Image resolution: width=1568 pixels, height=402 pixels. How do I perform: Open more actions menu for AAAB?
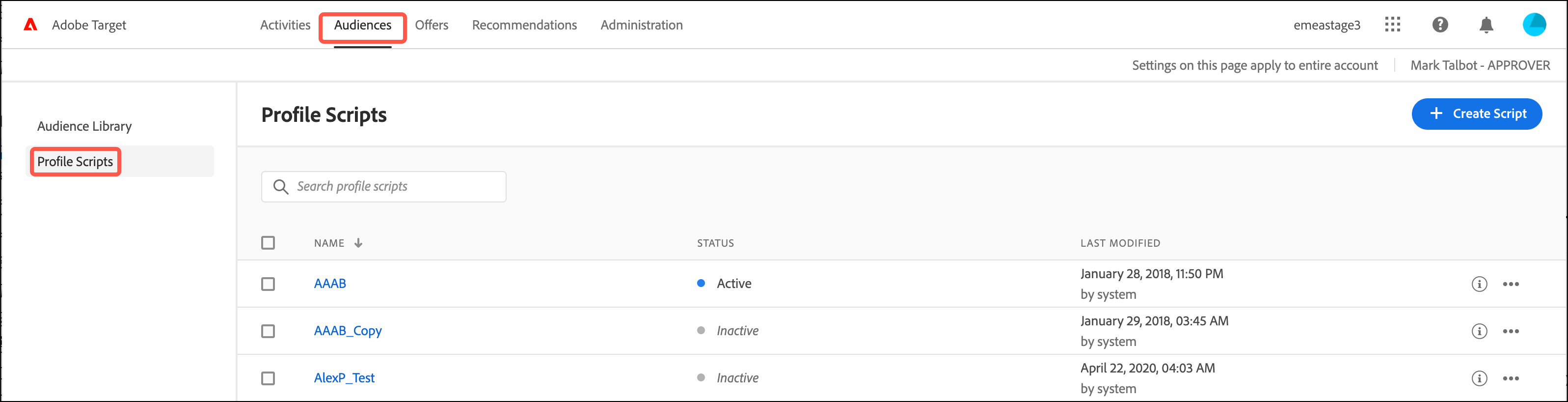click(1511, 284)
